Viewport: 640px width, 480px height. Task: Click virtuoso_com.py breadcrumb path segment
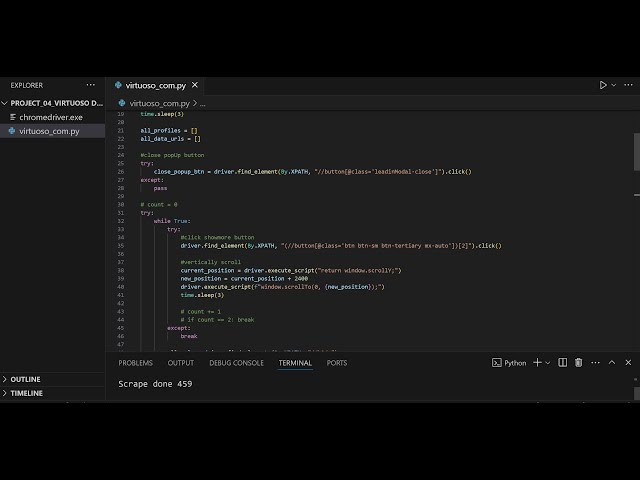click(x=159, y=103)
